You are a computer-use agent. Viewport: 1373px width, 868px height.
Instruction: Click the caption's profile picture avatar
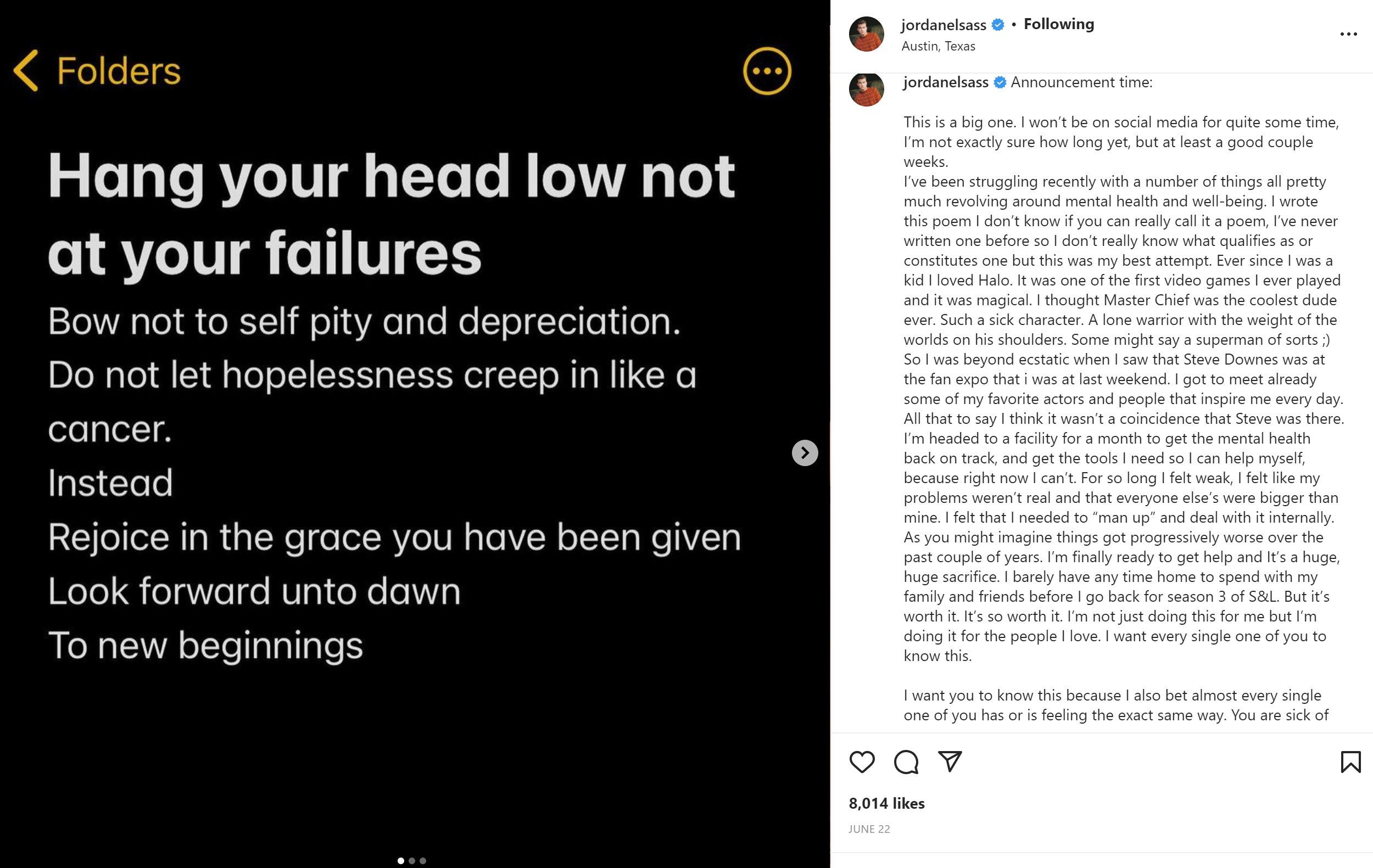(866, 89)
